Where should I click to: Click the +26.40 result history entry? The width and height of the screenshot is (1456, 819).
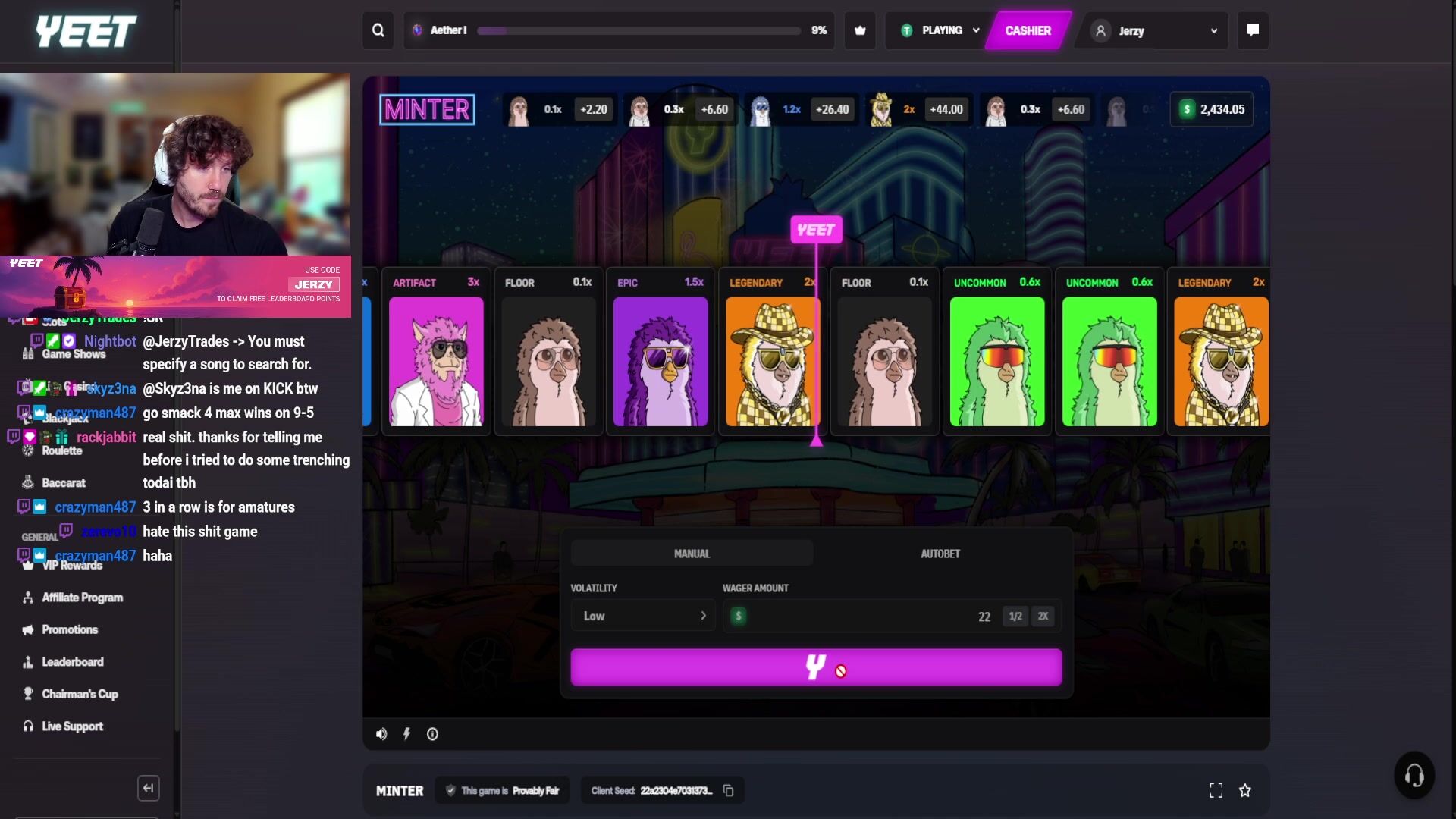coord(832,109)
